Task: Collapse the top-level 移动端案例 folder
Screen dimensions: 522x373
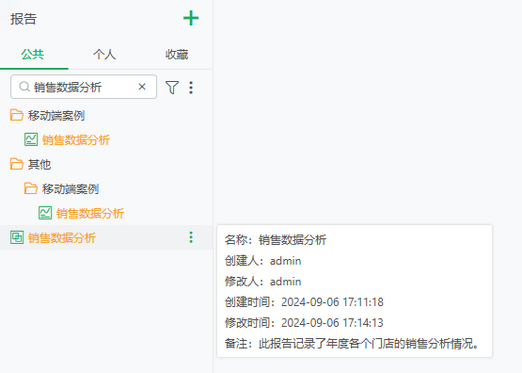Action: click(16, 115)
